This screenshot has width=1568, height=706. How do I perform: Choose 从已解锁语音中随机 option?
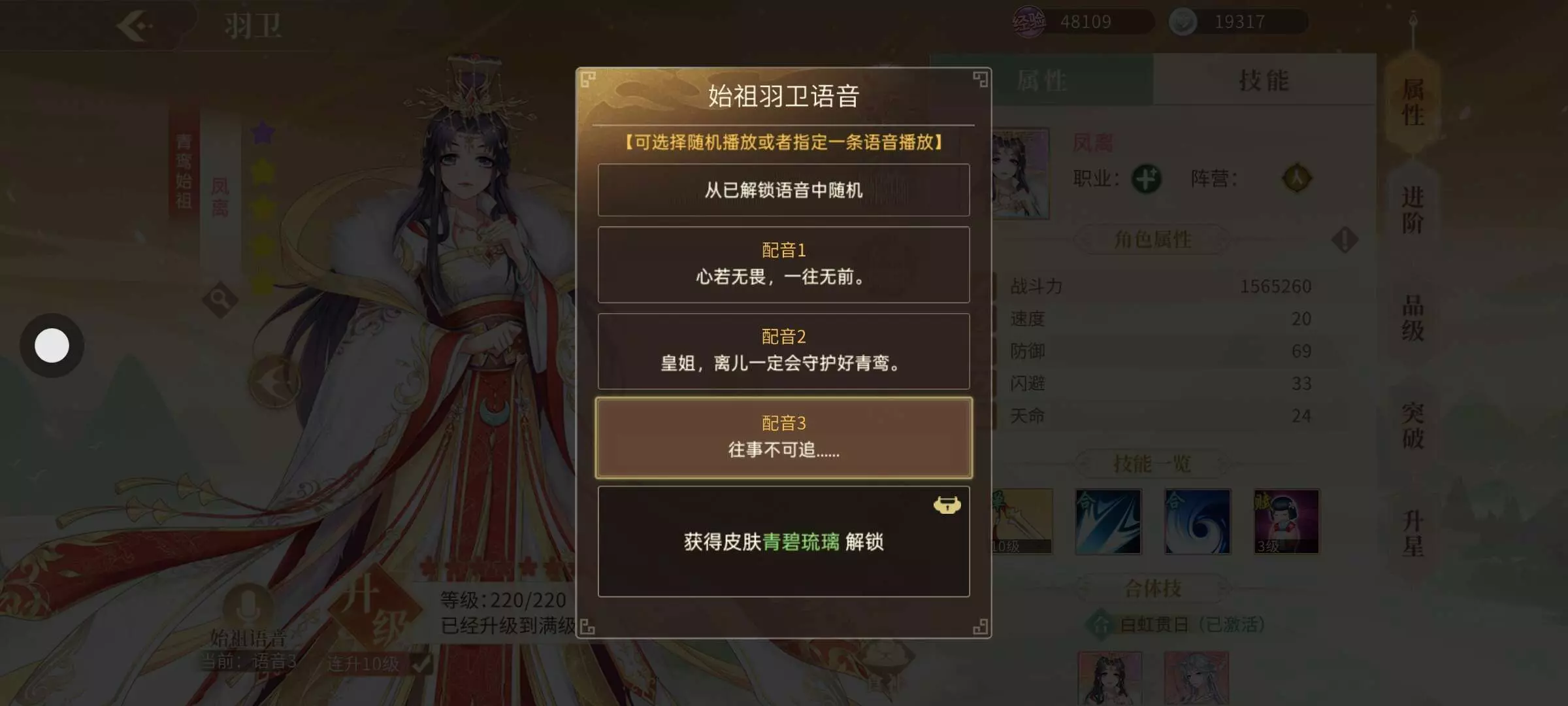783,190
